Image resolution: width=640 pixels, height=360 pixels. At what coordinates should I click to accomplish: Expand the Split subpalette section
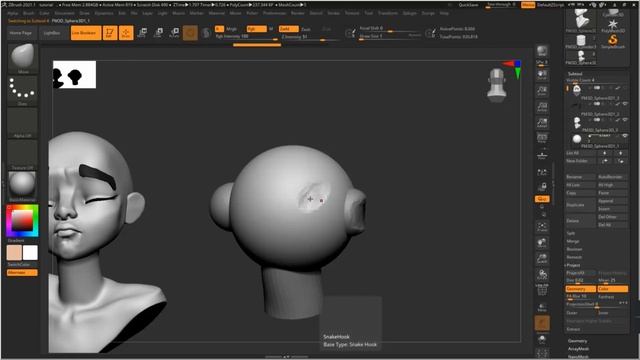click(571, 233)
